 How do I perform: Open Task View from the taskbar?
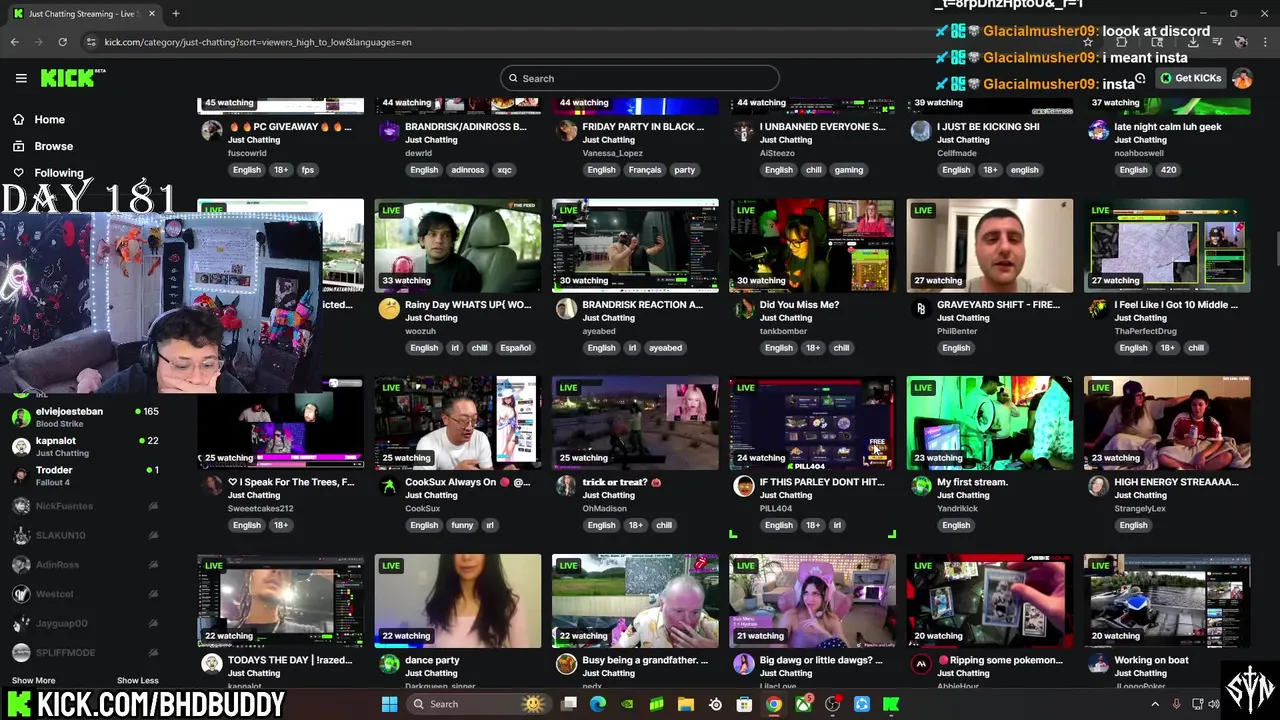click(569, 704)
